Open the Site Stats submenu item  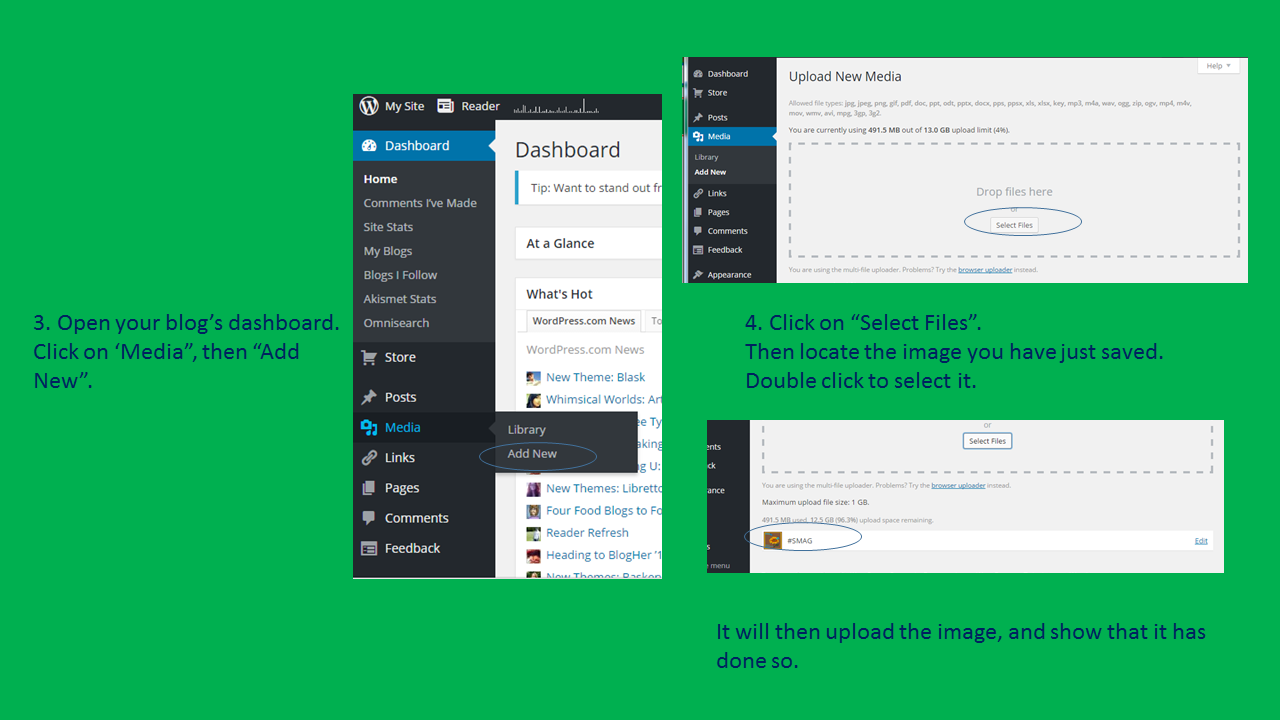click(x=388, y=227)
